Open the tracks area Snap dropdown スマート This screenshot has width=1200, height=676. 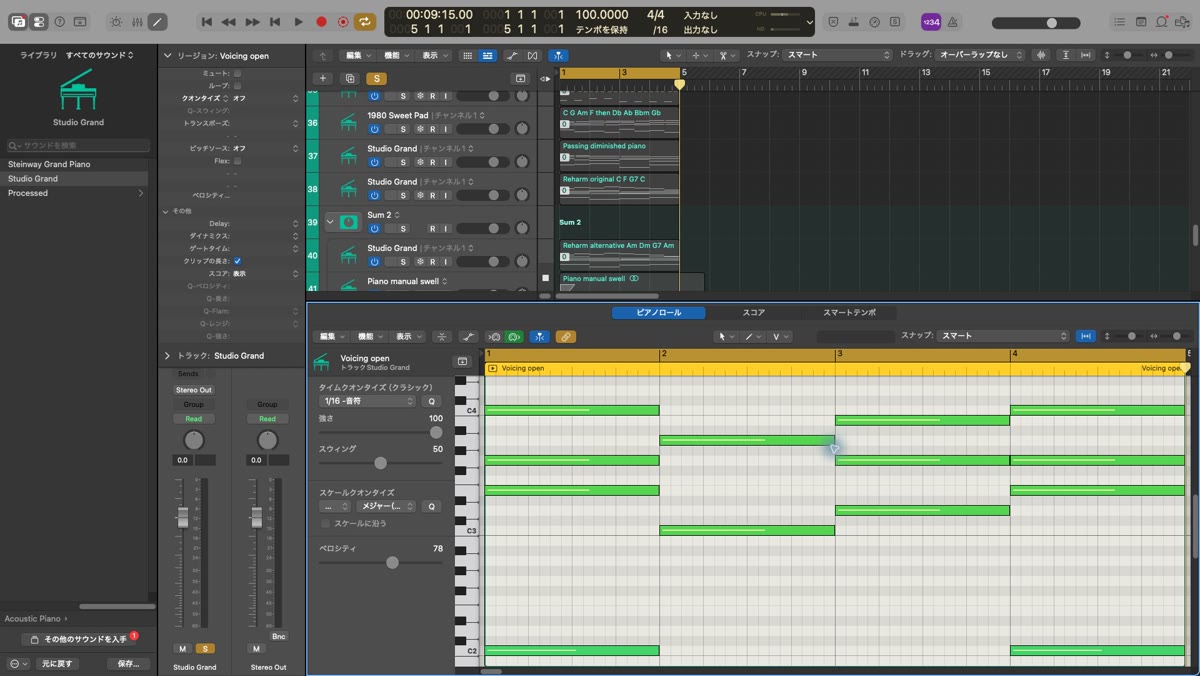point(837,55)
